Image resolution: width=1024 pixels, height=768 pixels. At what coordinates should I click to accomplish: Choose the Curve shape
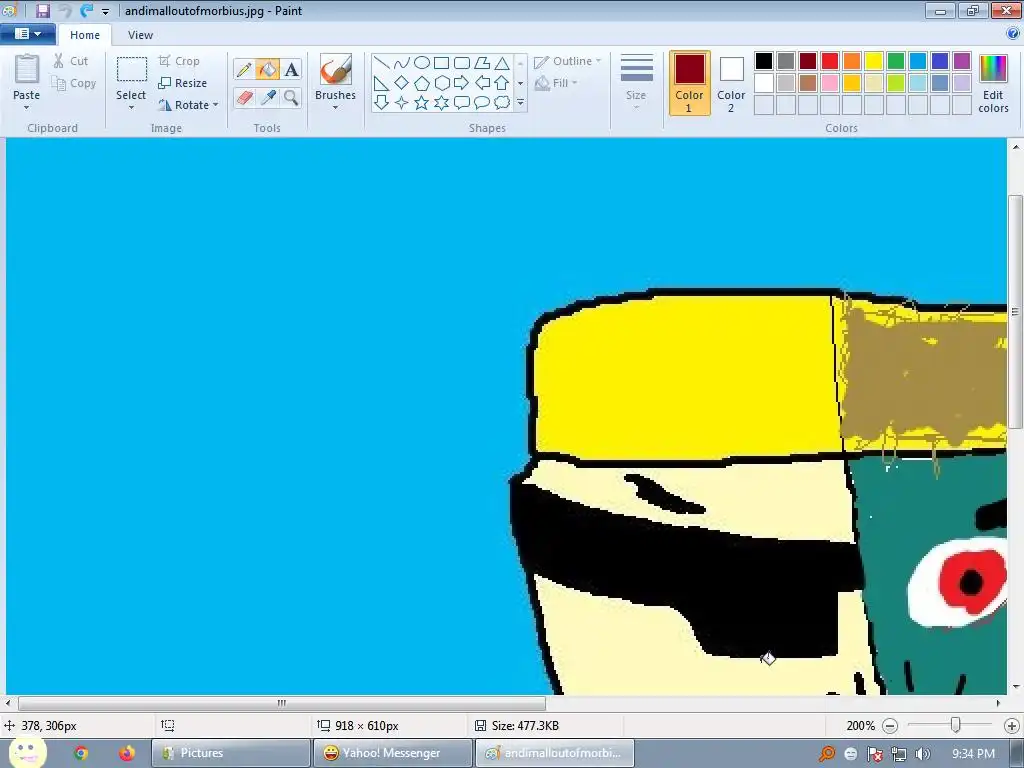(x=402, y=63)
